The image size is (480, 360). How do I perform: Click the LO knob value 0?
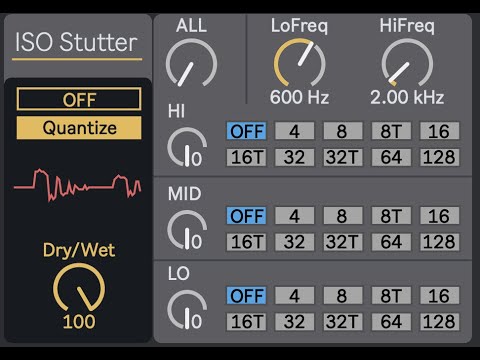point(197,322)
